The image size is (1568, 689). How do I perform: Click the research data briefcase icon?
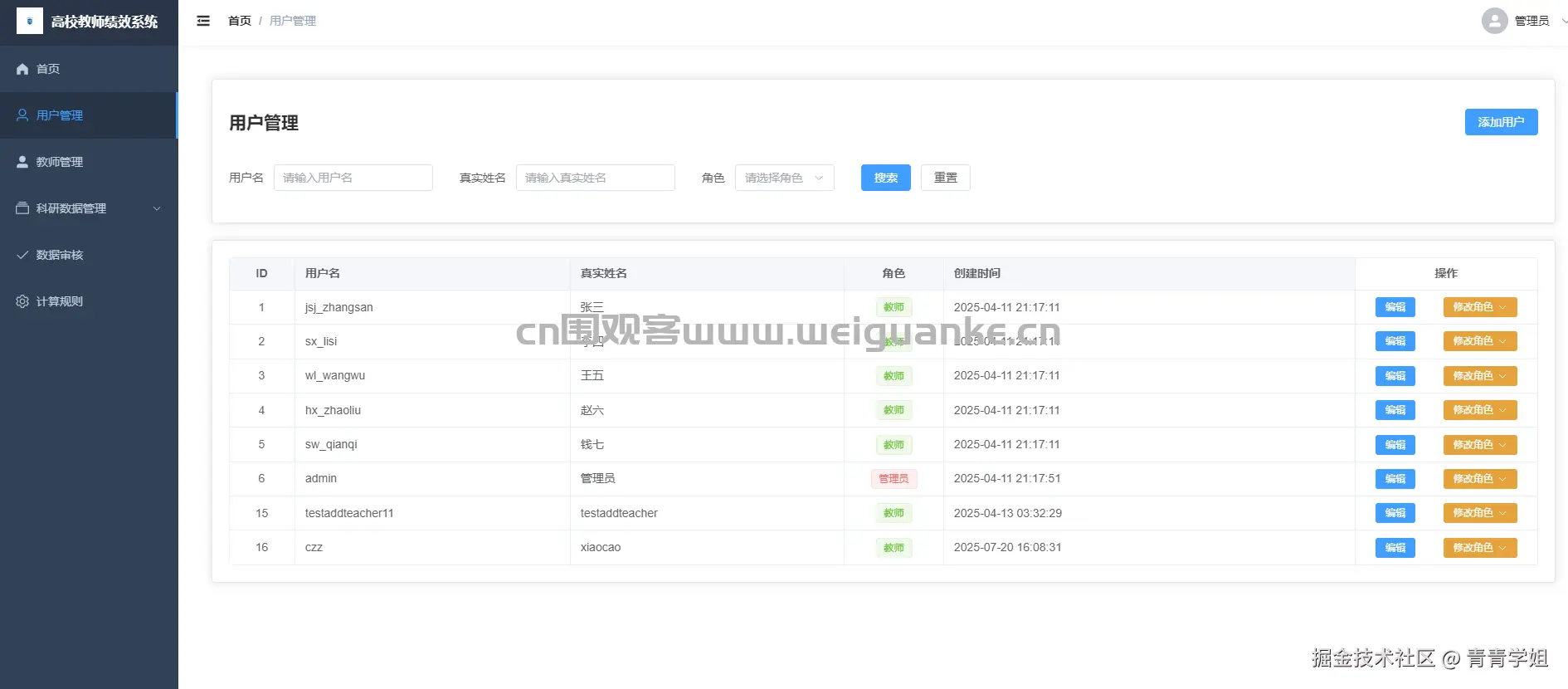[22, 208]
